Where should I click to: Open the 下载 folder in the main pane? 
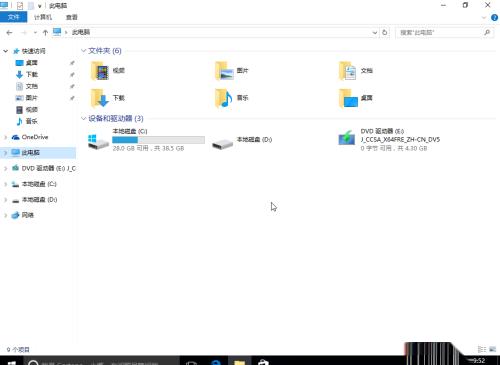(x=108, y=98)
